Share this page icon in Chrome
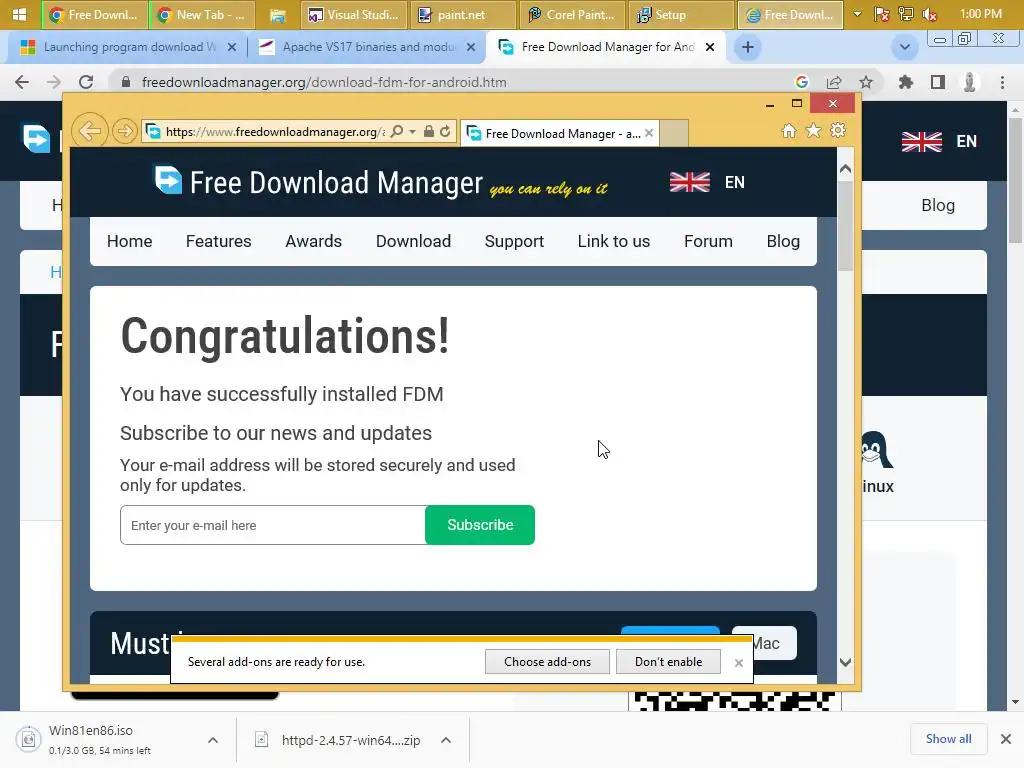Screen dimensions: 1024x768 (834, 82)
